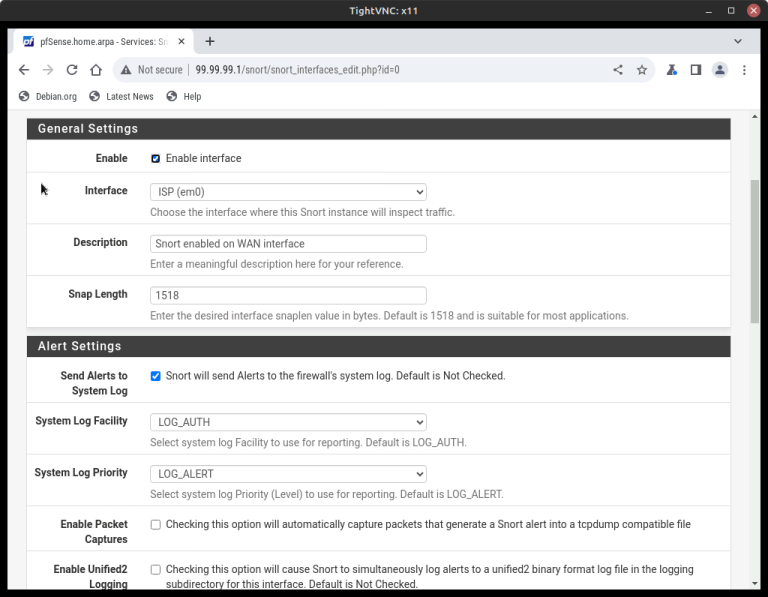Uncheck the Enable interface checkbox
768x597 pixels.
pos(155,159)
